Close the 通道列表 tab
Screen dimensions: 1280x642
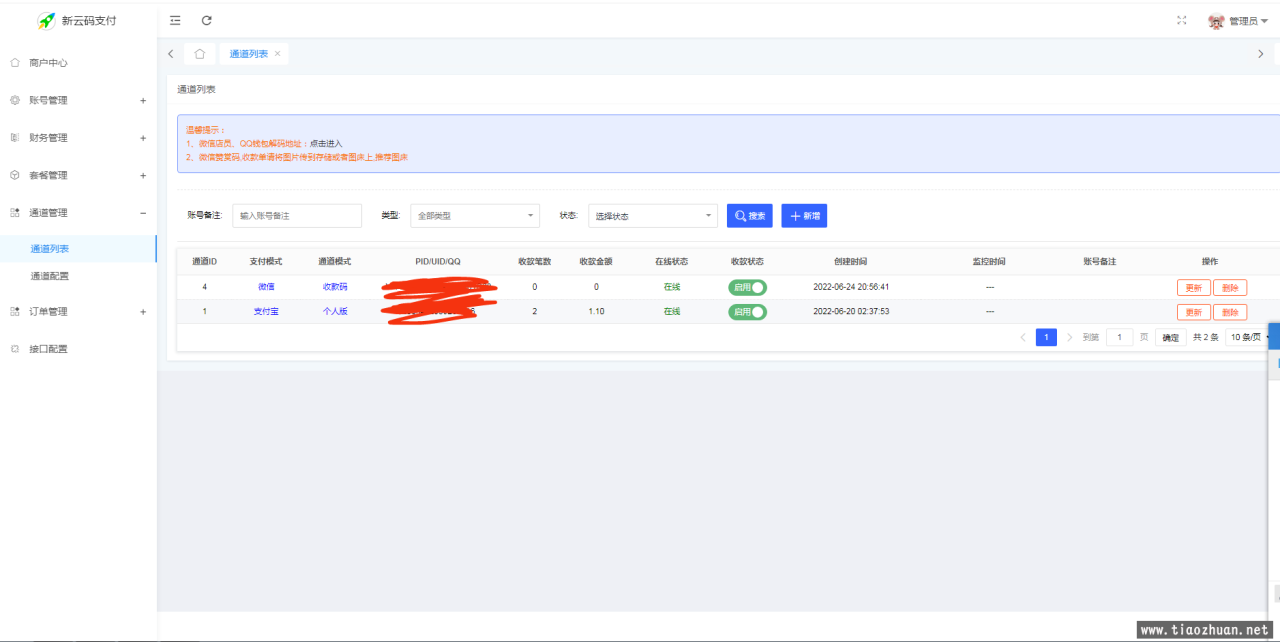pyautogui.click(x=277, y=54)
